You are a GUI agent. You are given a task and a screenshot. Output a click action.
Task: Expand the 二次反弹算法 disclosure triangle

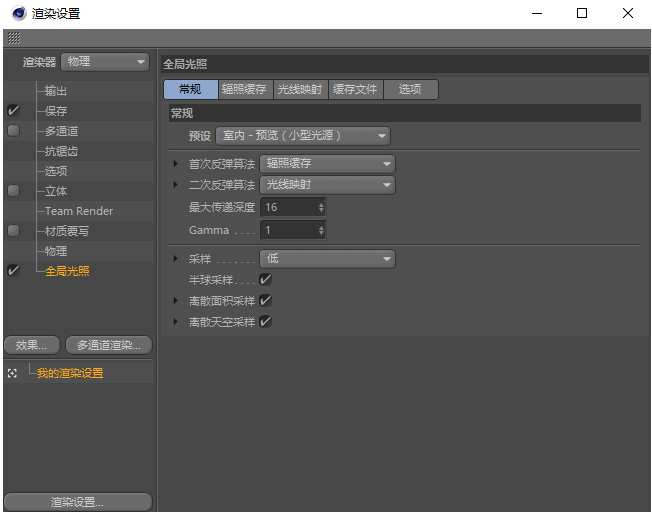[x=175, y=184]
